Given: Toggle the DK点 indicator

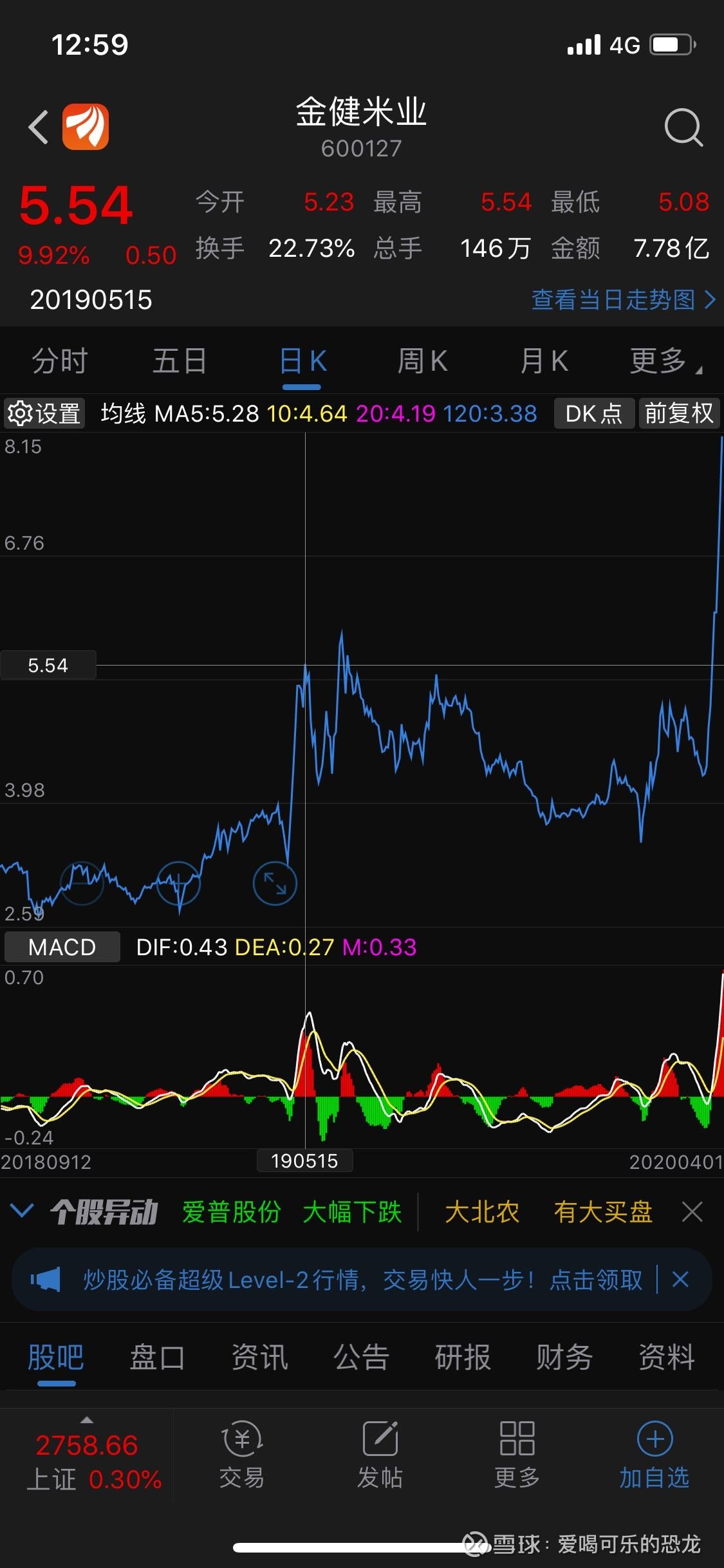Looking at the screenshot, I should [594, 413].
